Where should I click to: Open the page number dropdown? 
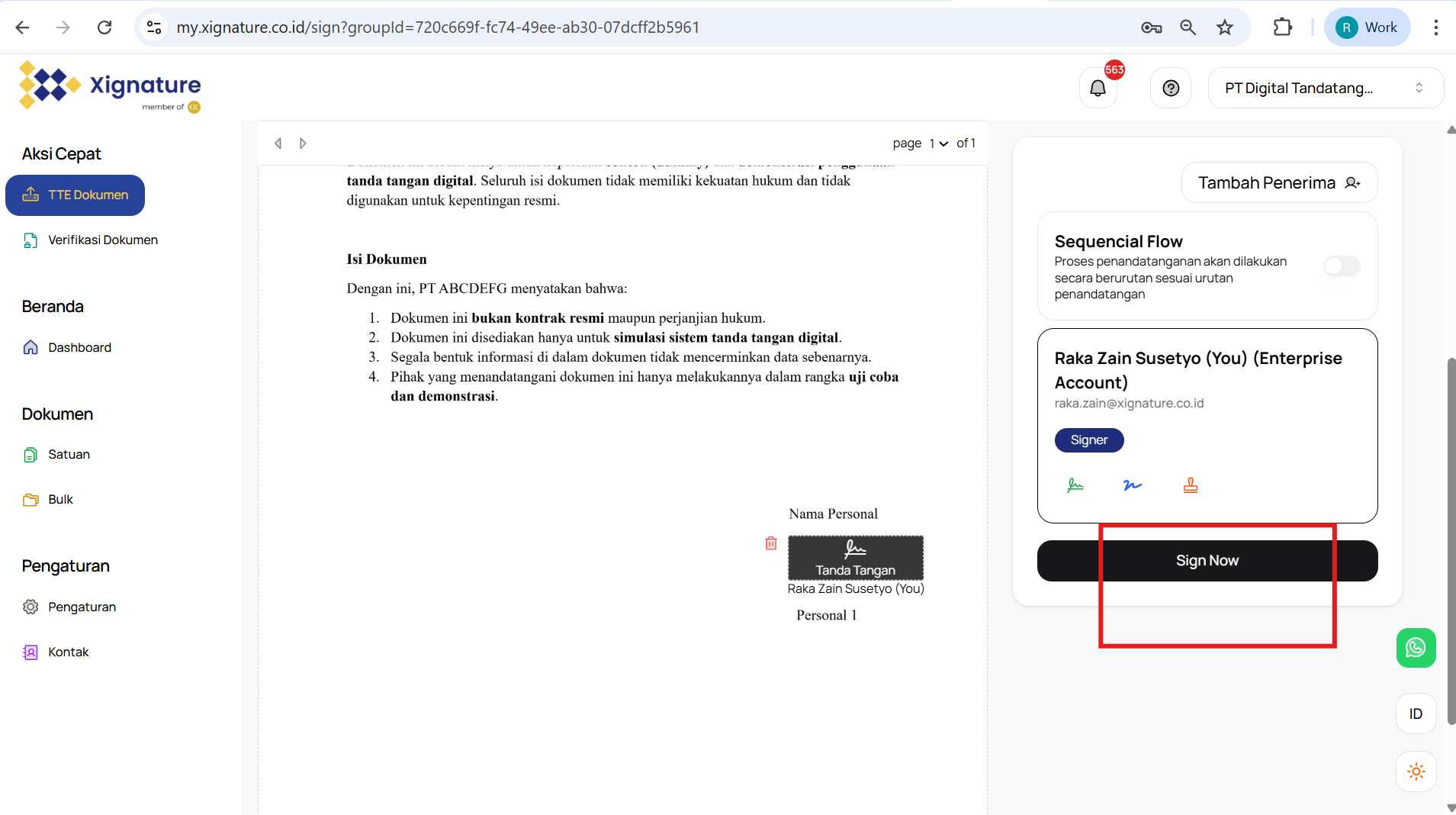[x=938, y=143]
